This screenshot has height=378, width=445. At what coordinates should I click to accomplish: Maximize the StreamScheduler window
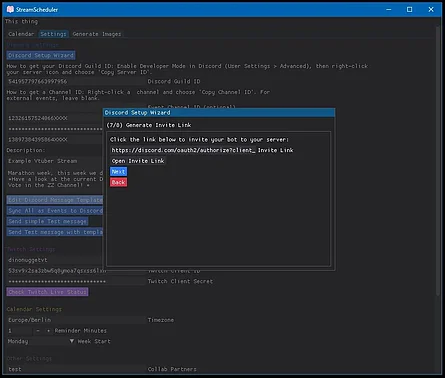pyautogui.click(x=410, y=9)
